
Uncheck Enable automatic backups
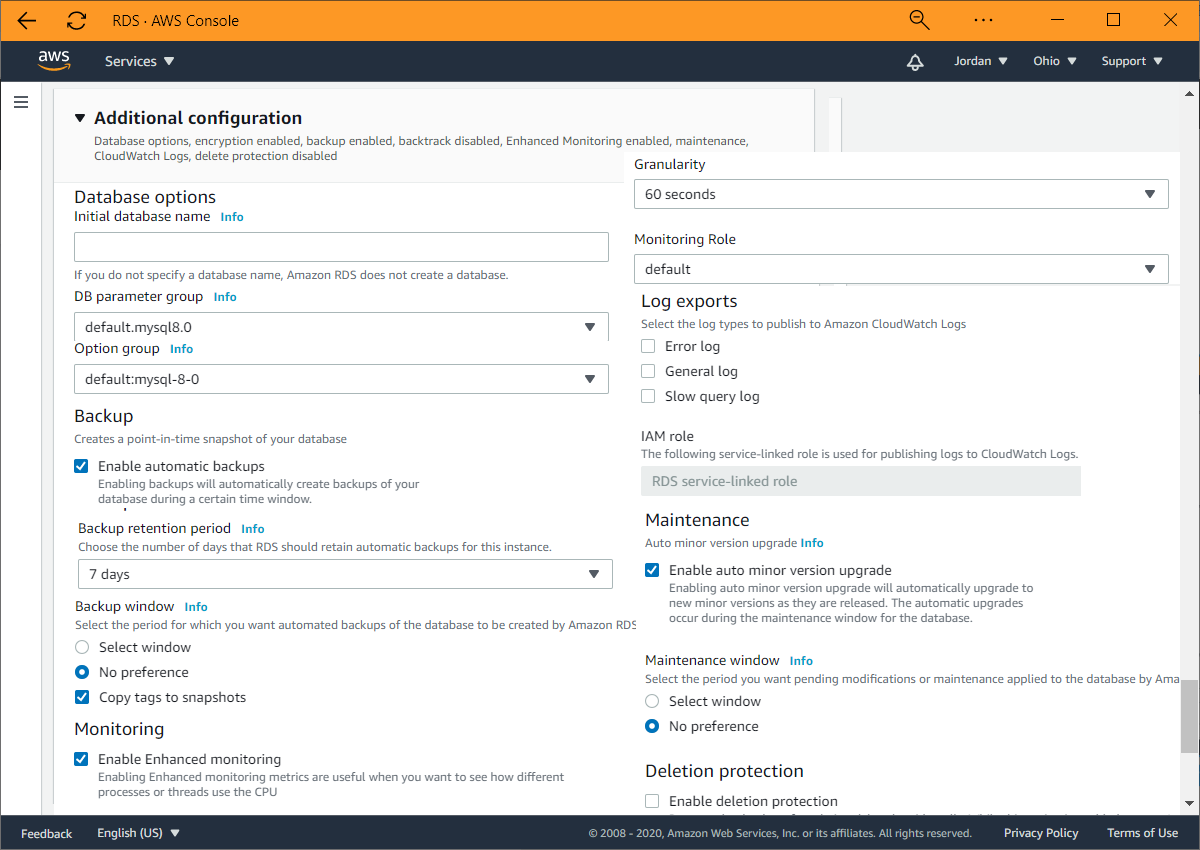(81, 466)
